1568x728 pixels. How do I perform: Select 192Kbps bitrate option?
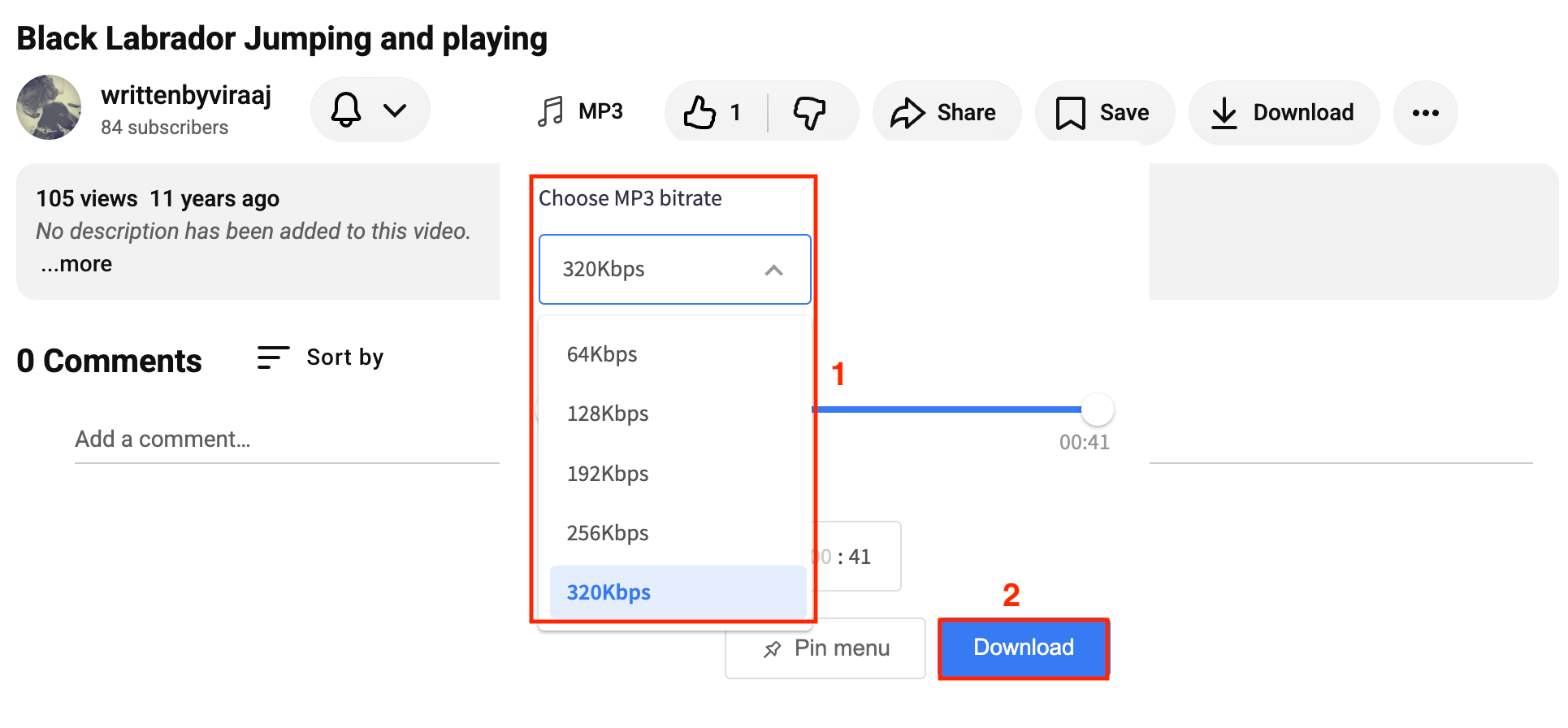coord(678,474)
